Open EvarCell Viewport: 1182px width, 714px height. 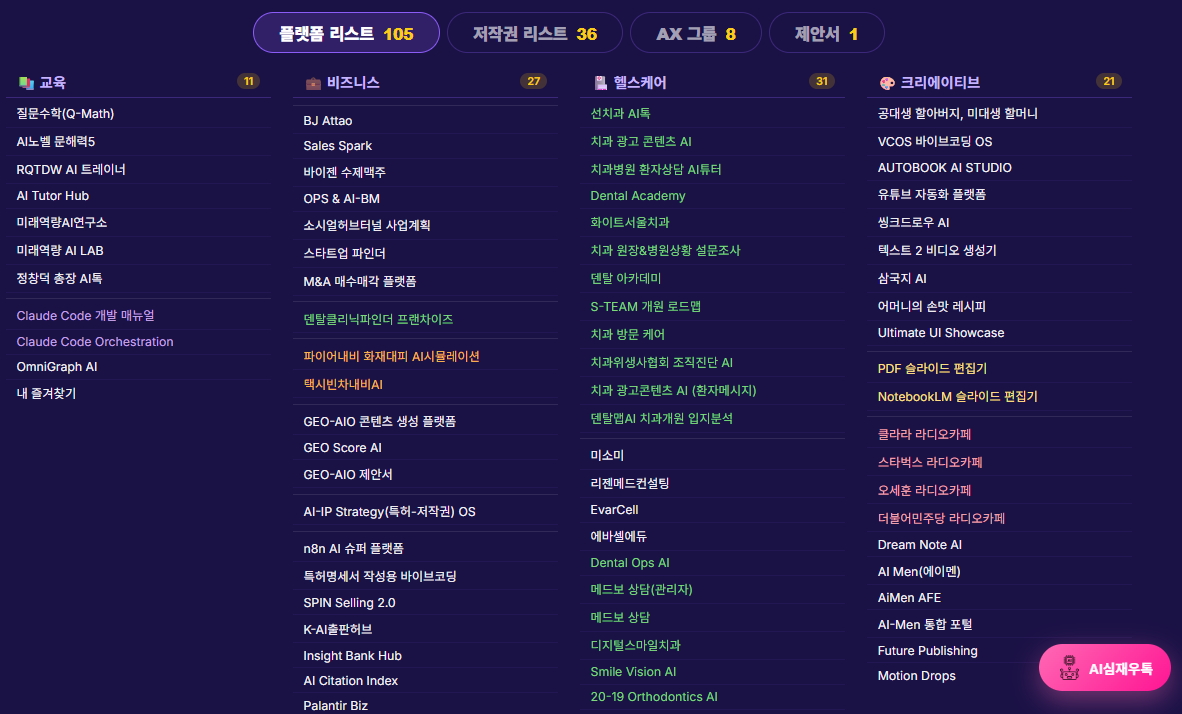click(x=614, y=510)
